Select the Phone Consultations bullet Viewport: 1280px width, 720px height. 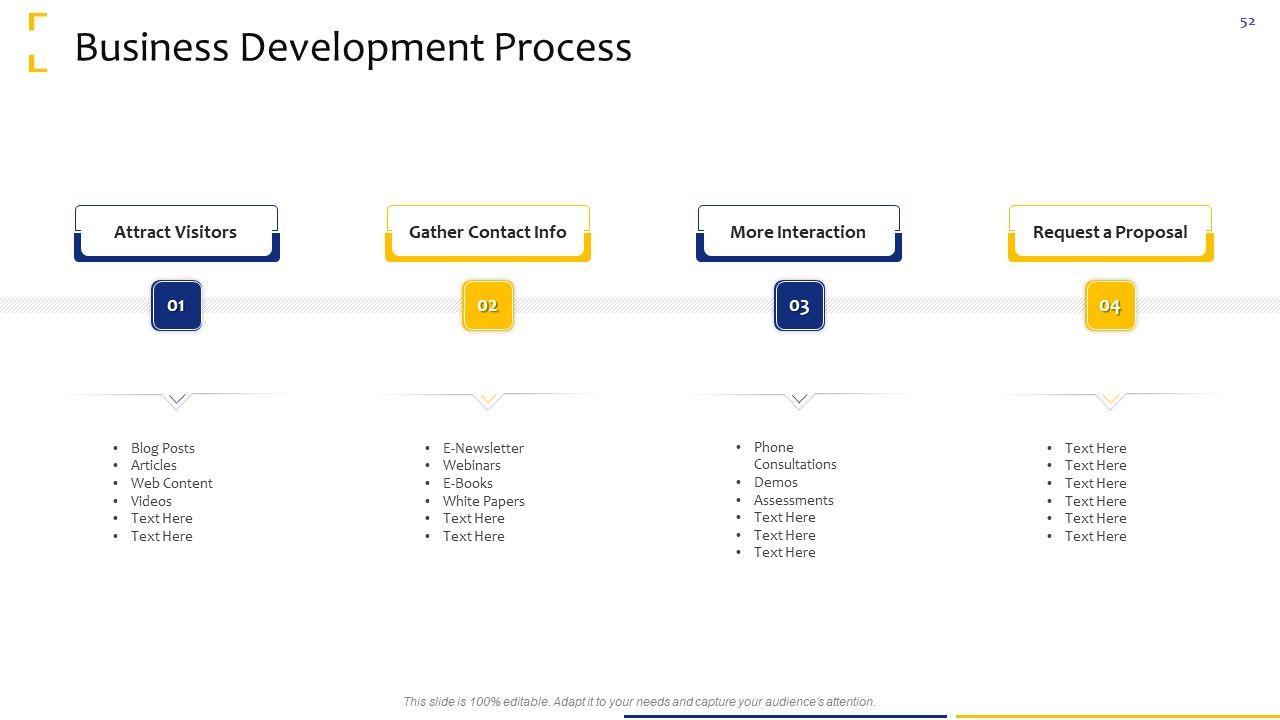coord(795,456)
